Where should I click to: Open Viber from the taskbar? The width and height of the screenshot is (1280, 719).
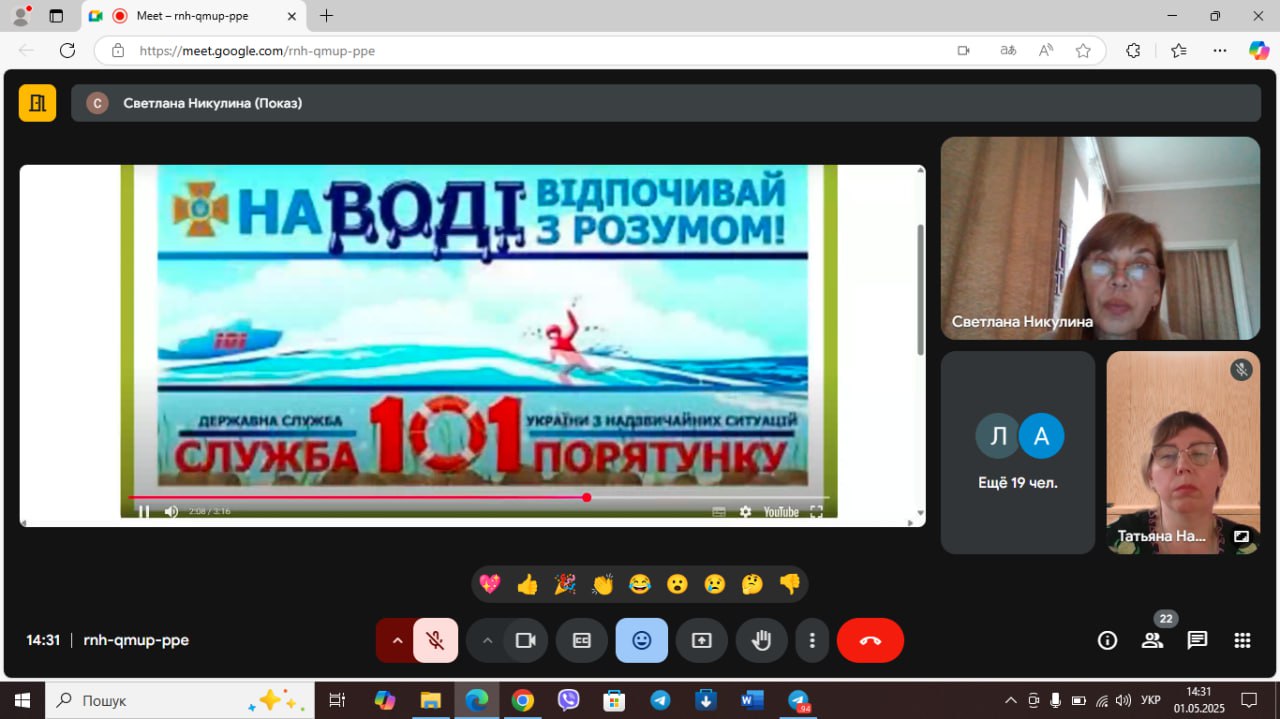pyautogui.click(x=569, y=700)
